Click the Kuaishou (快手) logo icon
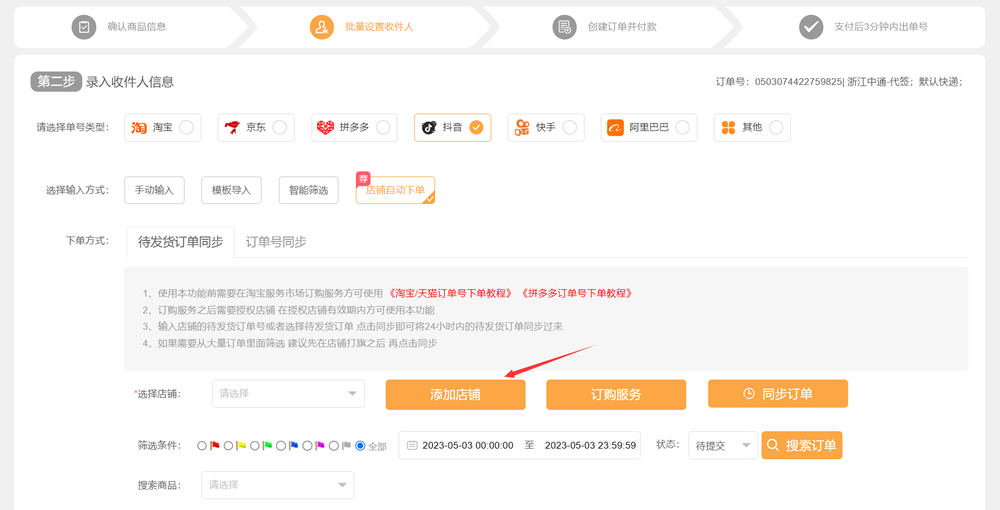This screenshot has height=510, width=1000. click(x=521, y=128)
